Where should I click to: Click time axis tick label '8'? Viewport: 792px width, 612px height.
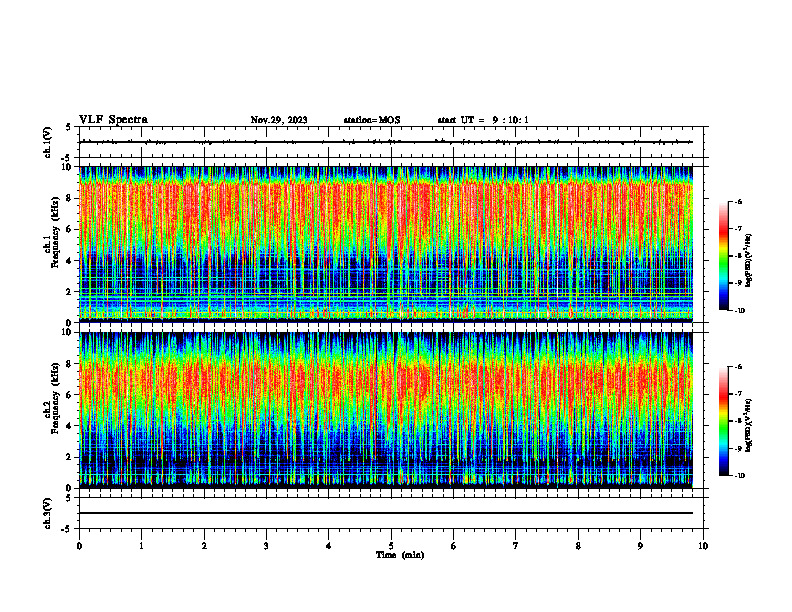coord(578,546)
